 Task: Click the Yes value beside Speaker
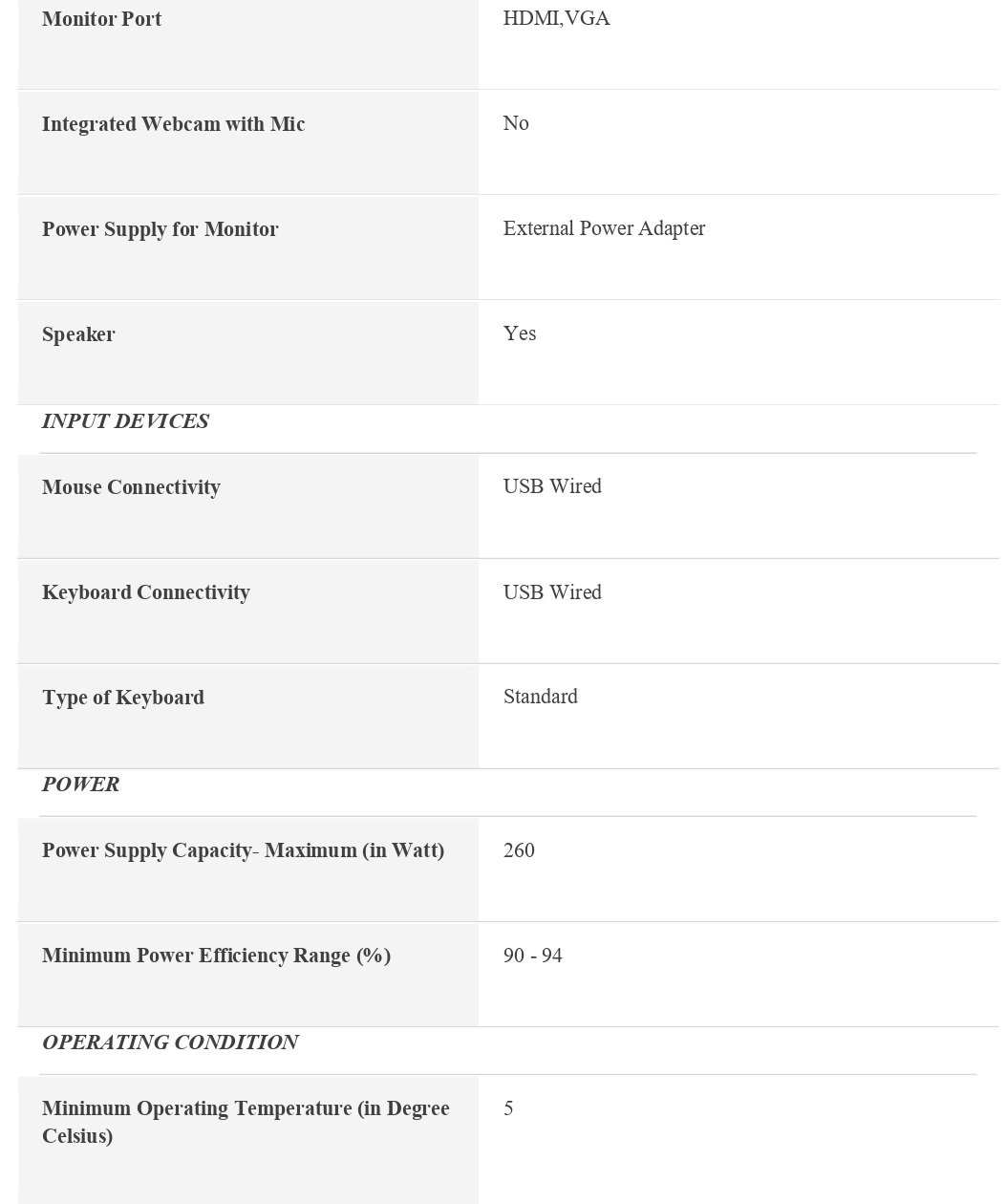pos(519,333)
